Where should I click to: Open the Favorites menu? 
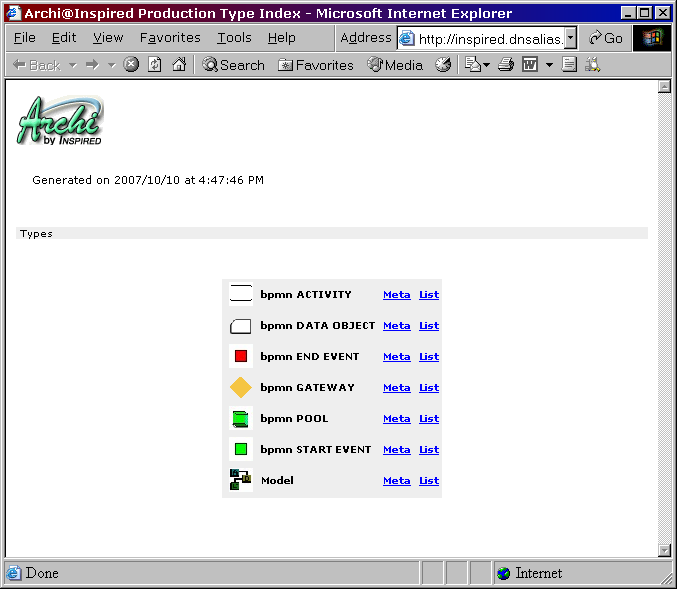click(x=170, y=38)
